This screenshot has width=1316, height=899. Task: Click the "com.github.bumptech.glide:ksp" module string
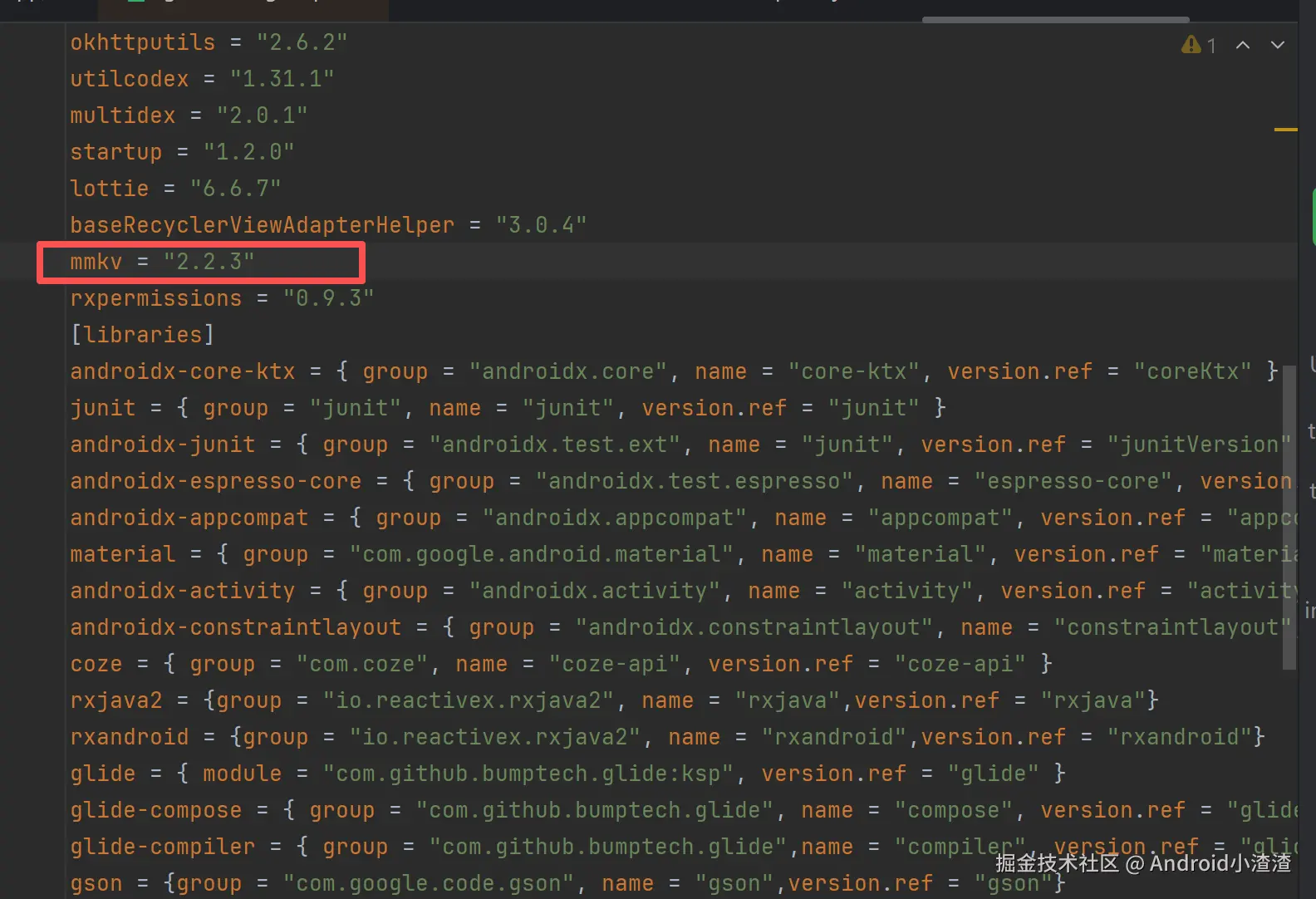pyautogui.click(x=528, y=774)
